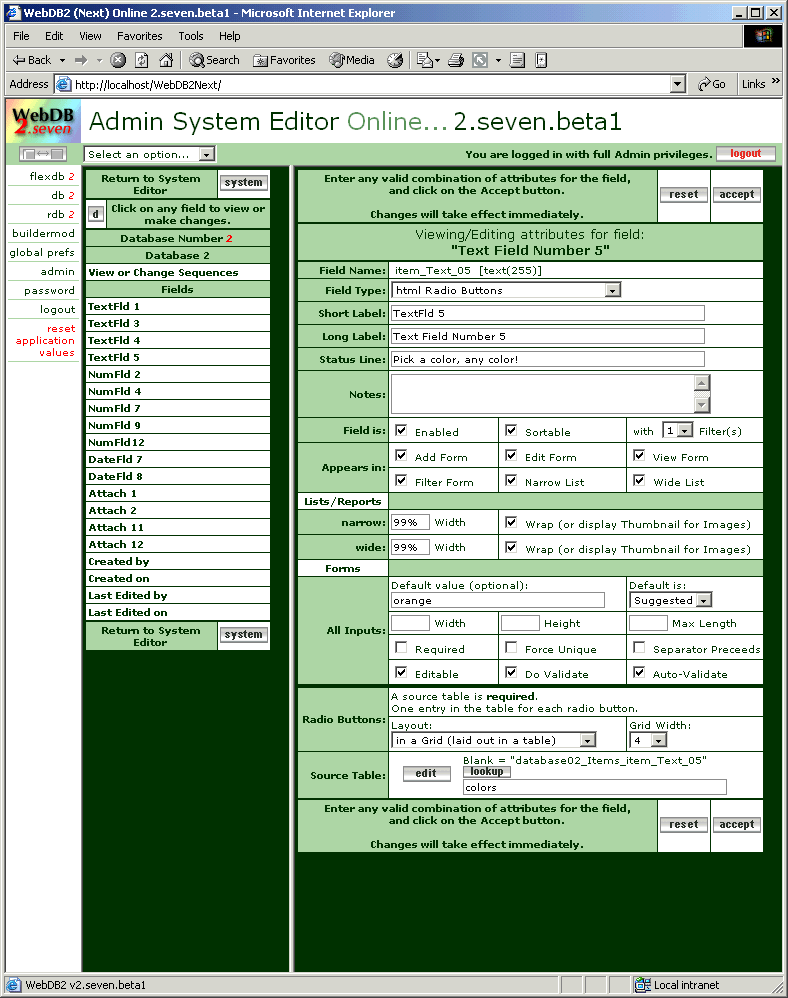Check the Force Unique checkbox
Viewport: 788px width, 998px height.
coord(511,647)
